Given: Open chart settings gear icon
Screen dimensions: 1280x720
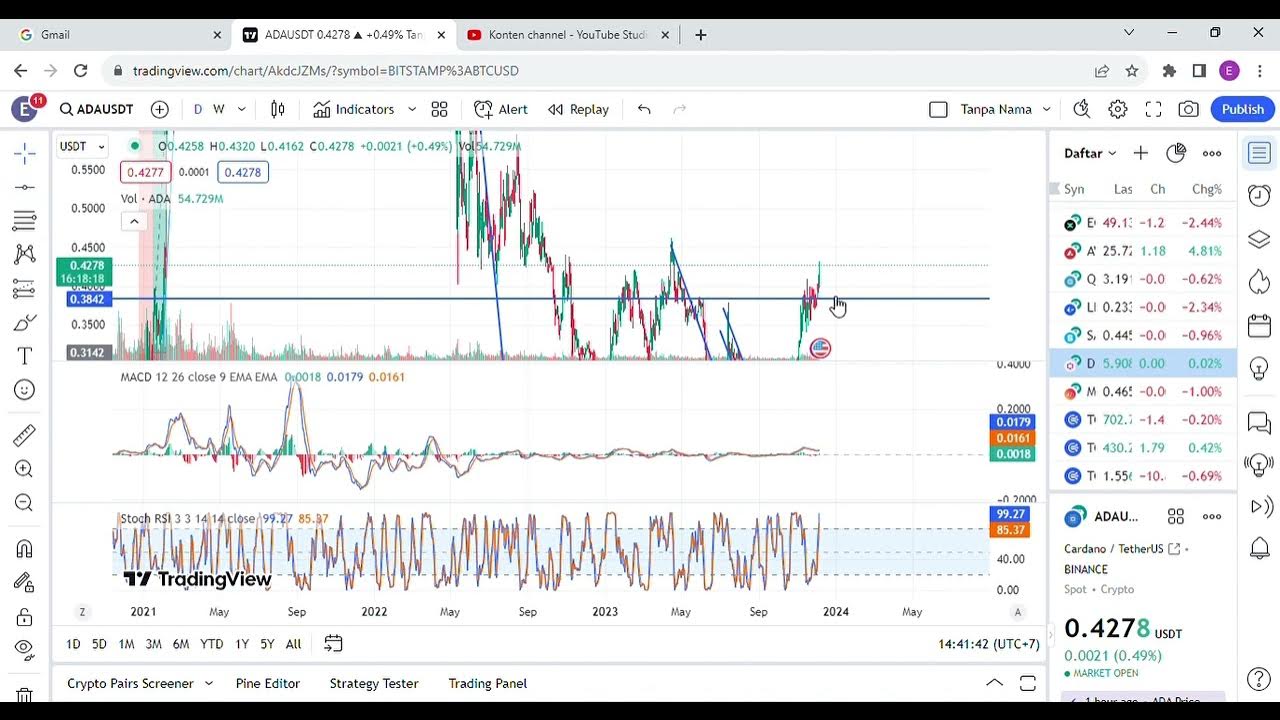Looking at the screenshot, I should 1118,109.
